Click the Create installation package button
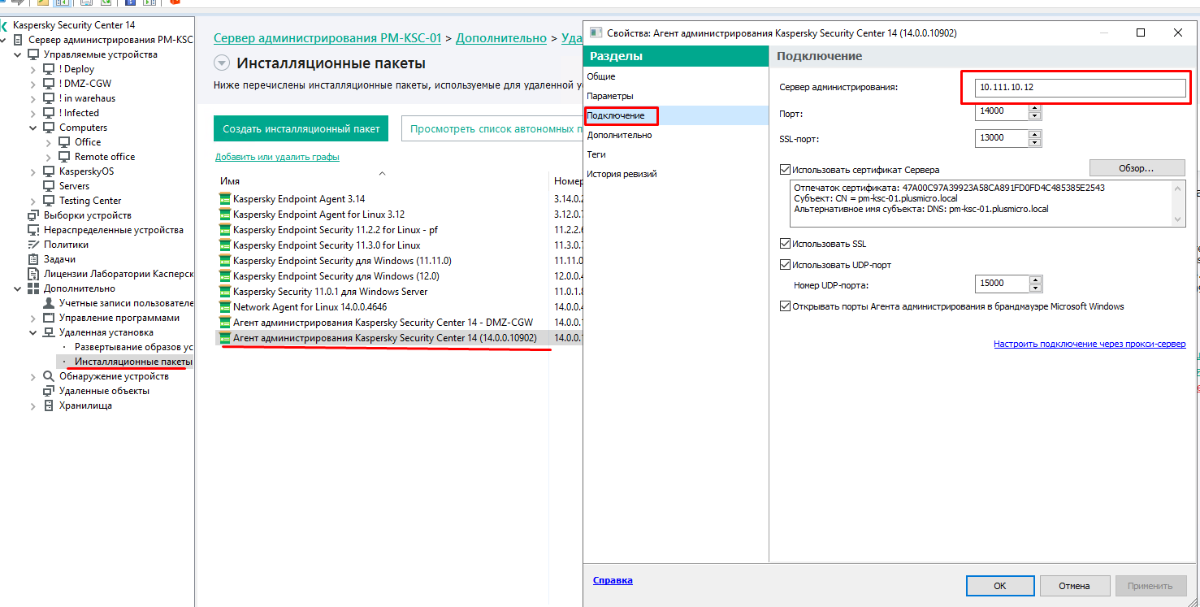 [x=301, y=129]
